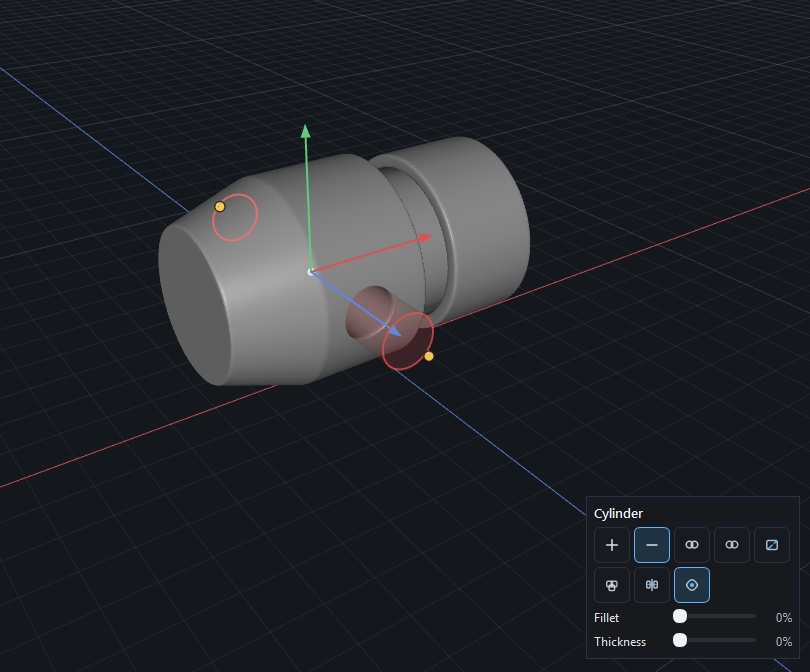Click the green vertical axis arrow tip
This screenshot has width=810, height=672.
tap(306, 131)
